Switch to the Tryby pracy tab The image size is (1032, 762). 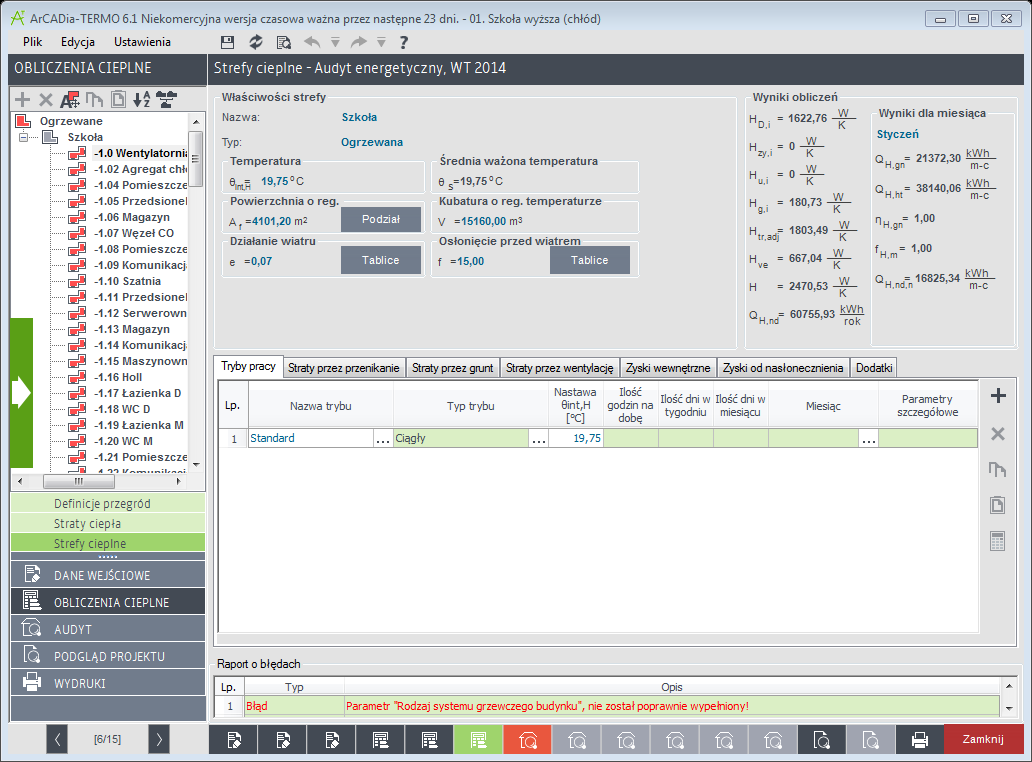coord(248,367)
